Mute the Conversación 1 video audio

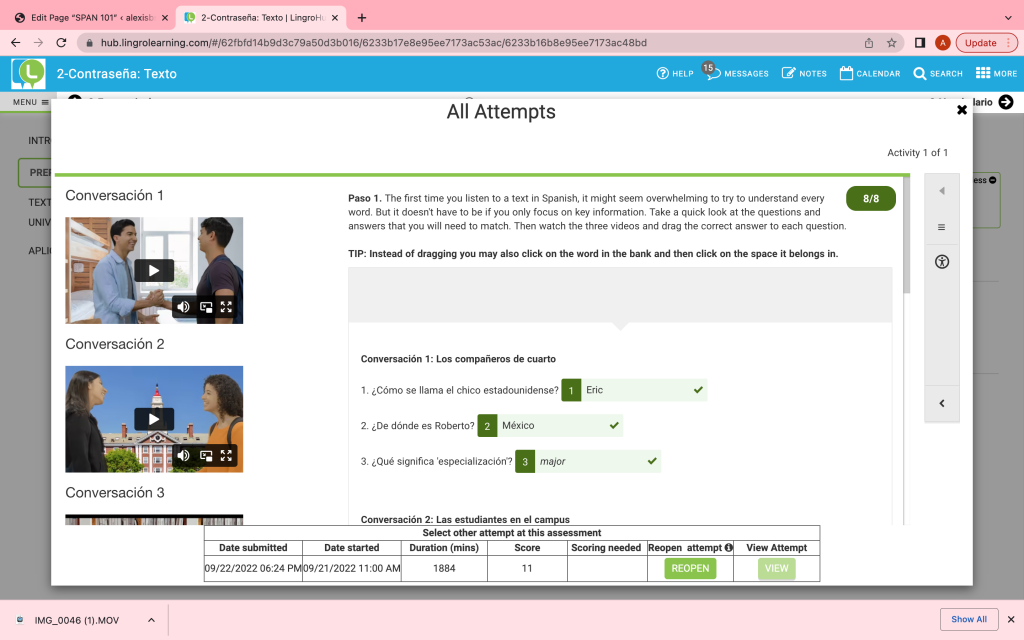coord(183,307)
